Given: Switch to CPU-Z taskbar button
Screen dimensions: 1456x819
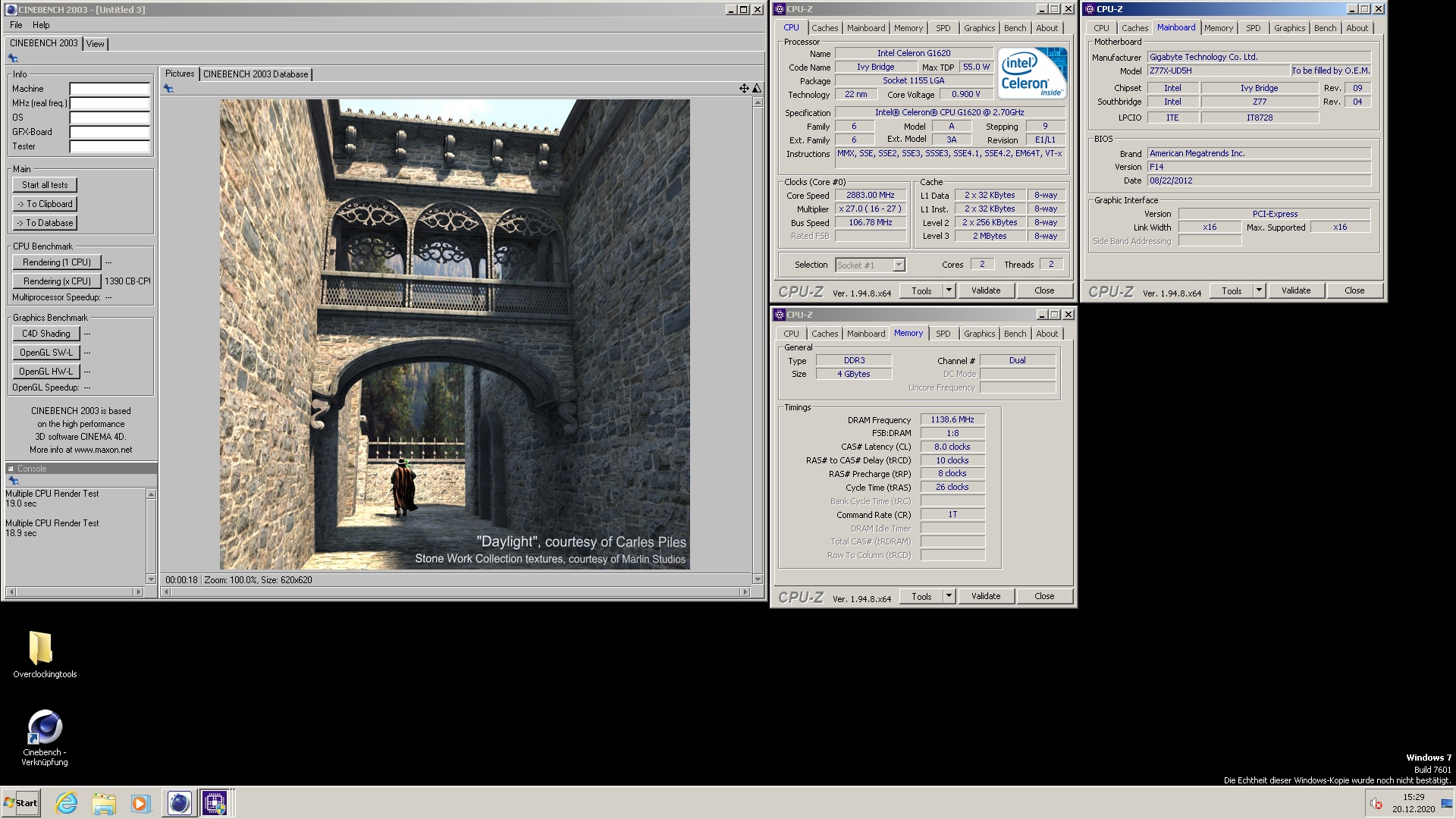Looking at the screenshot, I should [x=214, y=803].
